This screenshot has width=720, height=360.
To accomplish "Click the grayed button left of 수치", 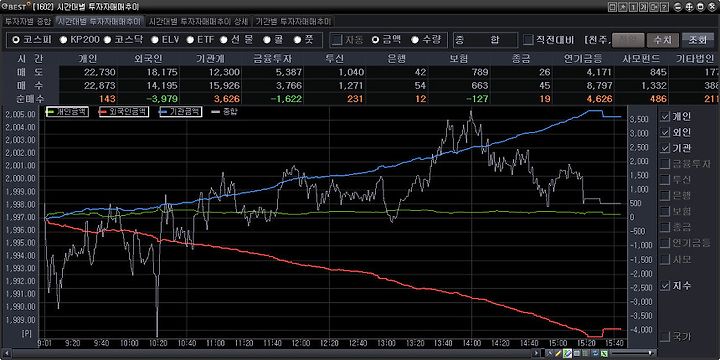I will 628,40.
